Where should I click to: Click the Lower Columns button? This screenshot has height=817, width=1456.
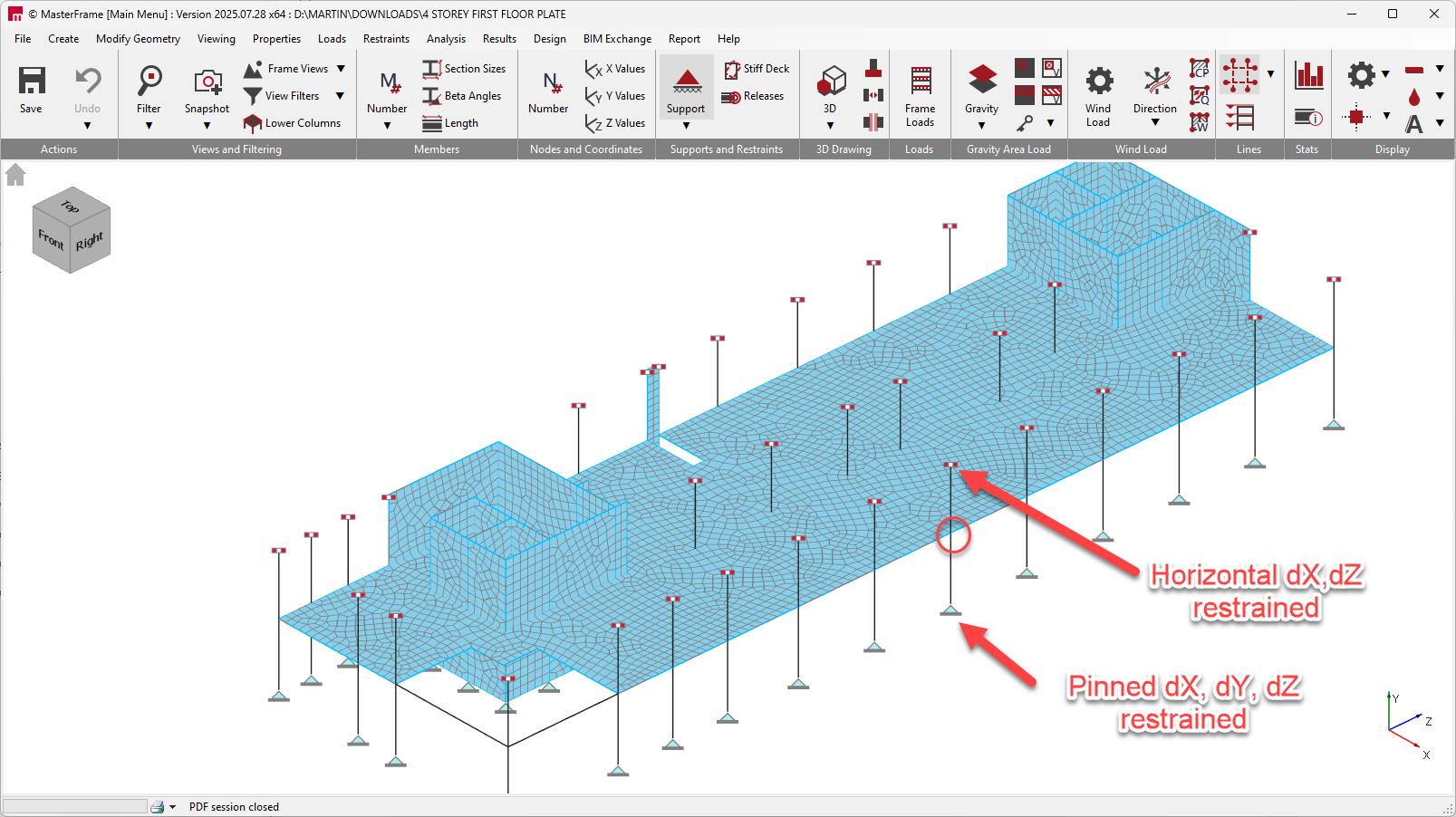click(x=292, y=123)
